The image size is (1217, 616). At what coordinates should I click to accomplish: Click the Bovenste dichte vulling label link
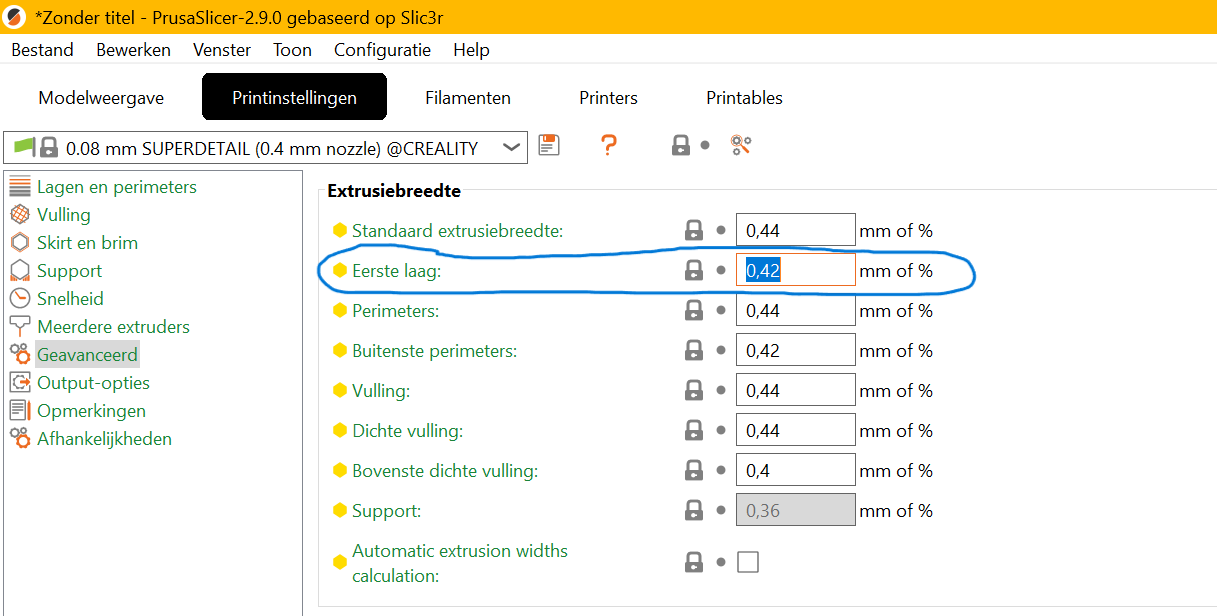click(x=445, y=471)
